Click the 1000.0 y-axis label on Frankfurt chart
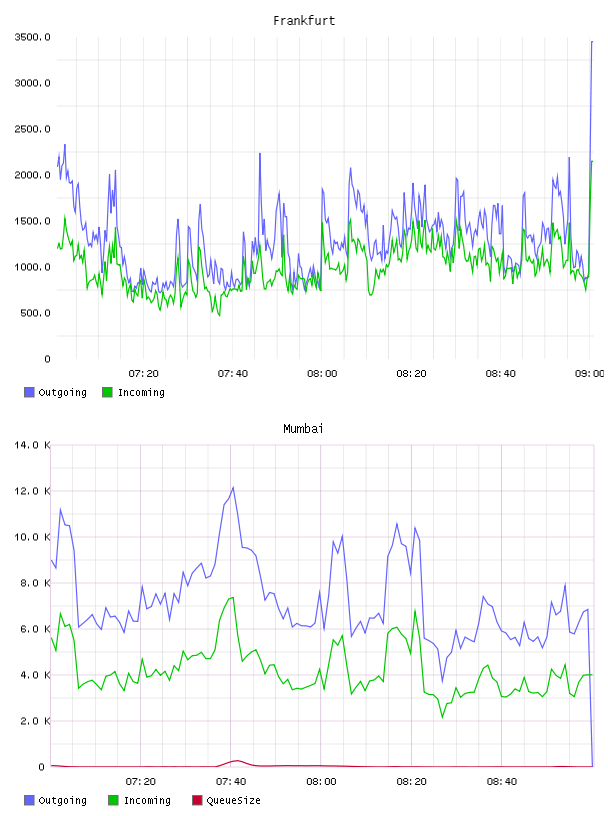Screen dimensions: 608x816 pos(32,267)
